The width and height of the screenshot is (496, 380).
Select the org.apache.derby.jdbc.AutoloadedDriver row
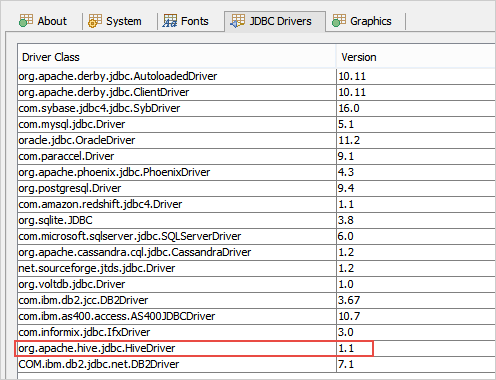point(257,76)
